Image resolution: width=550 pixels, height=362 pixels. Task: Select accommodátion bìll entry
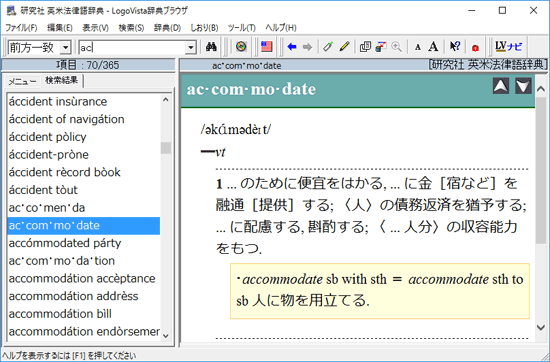pyautogui.click(x=83, y=314)
